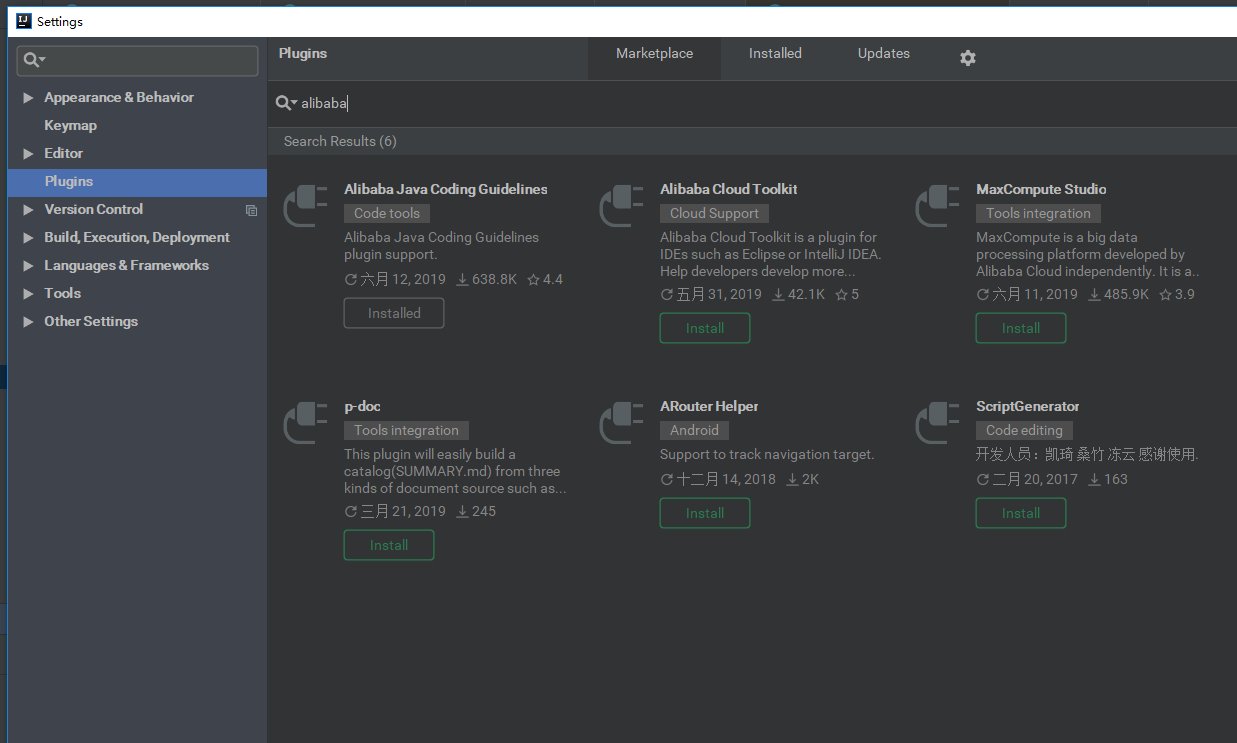Expand the Editor settings node
1237x743 pixels.
(28, 154)
